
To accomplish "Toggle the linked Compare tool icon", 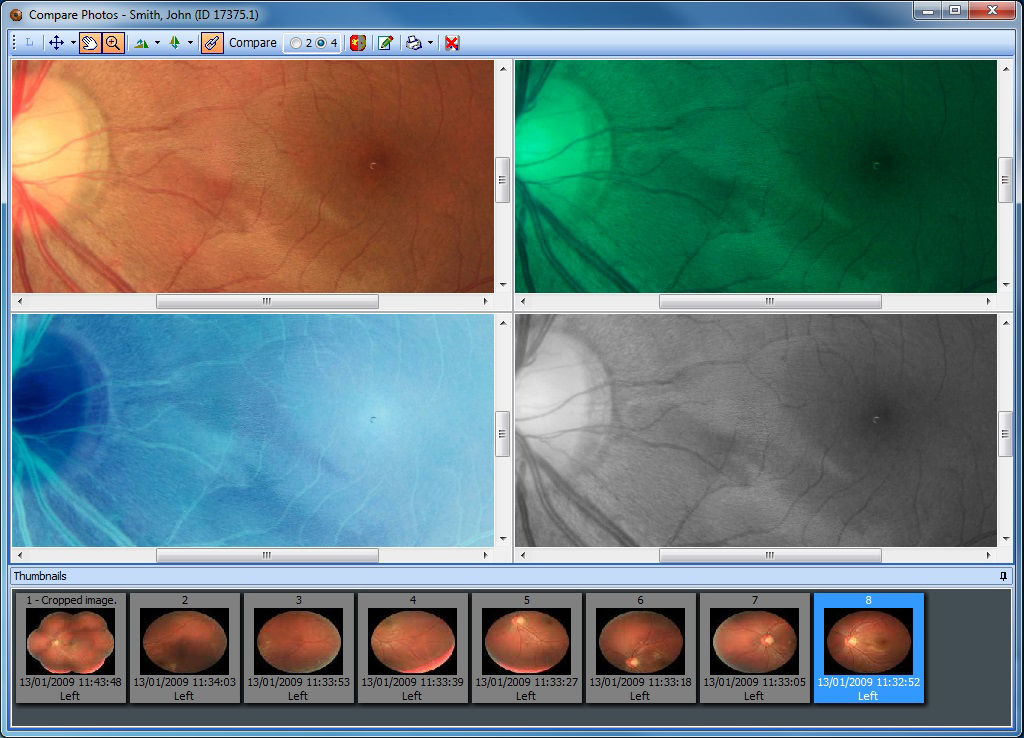I will 212,43.
